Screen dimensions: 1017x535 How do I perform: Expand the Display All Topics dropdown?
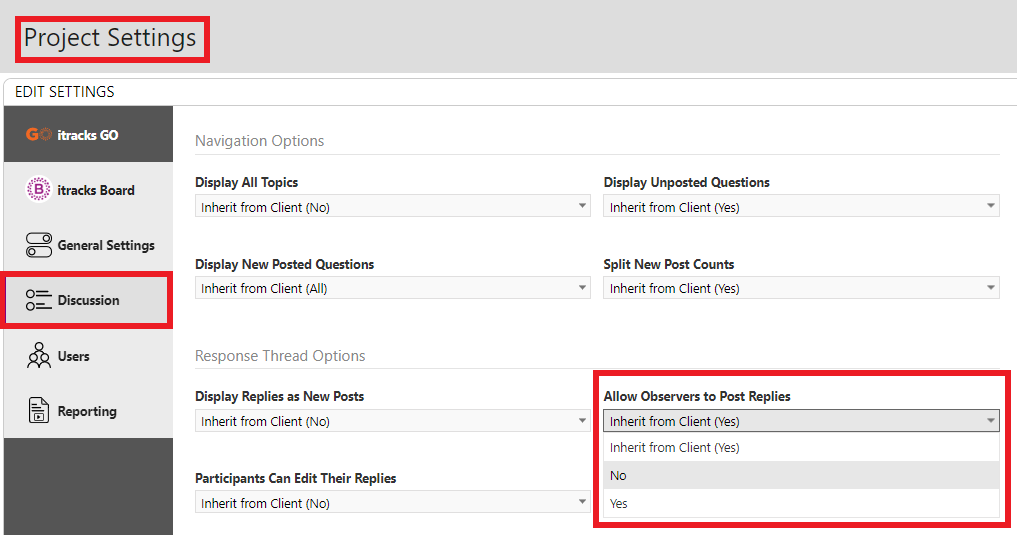(x=392, y=206)
